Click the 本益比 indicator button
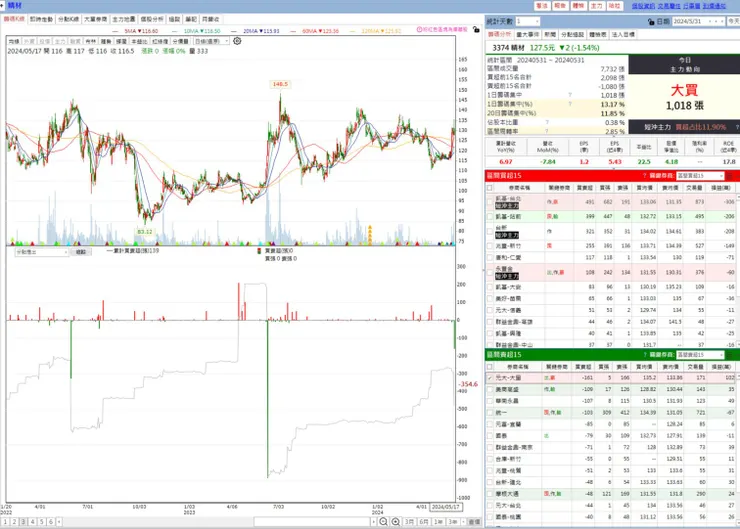This screenshot has height=529, width=740. [139, 42]
